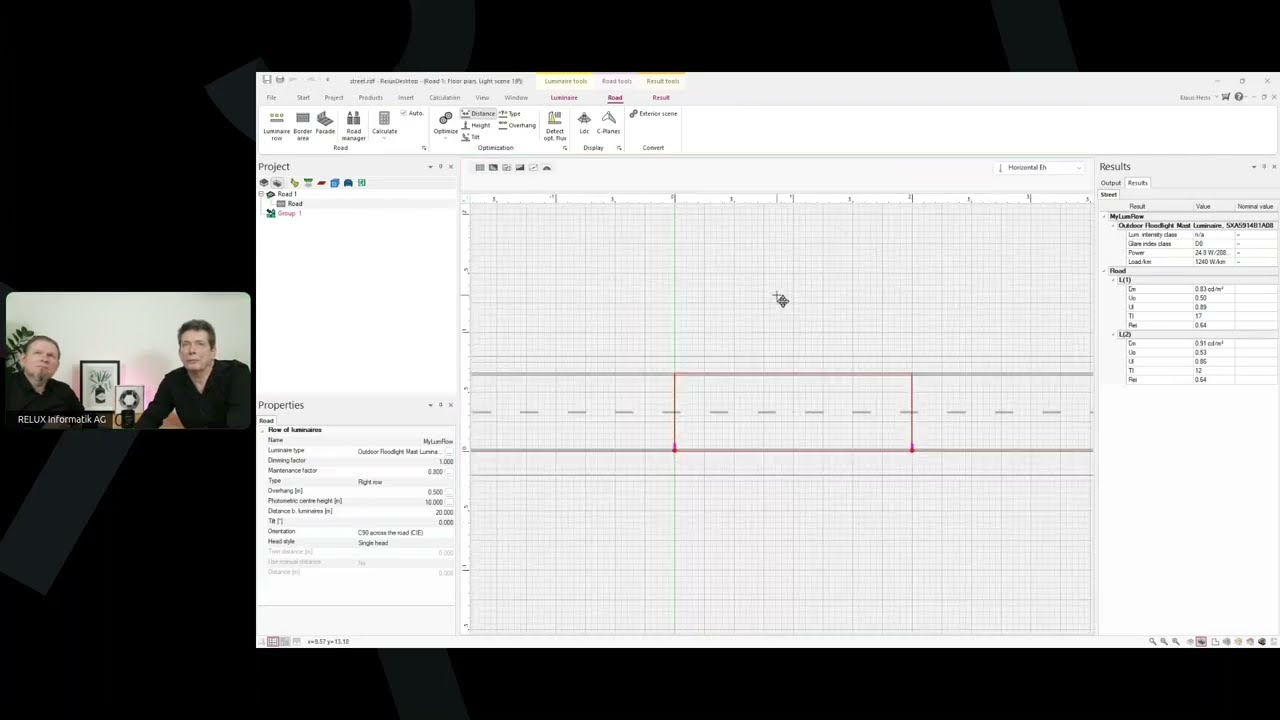Switch to the Output tab in Results

[x=1111, y=183]
